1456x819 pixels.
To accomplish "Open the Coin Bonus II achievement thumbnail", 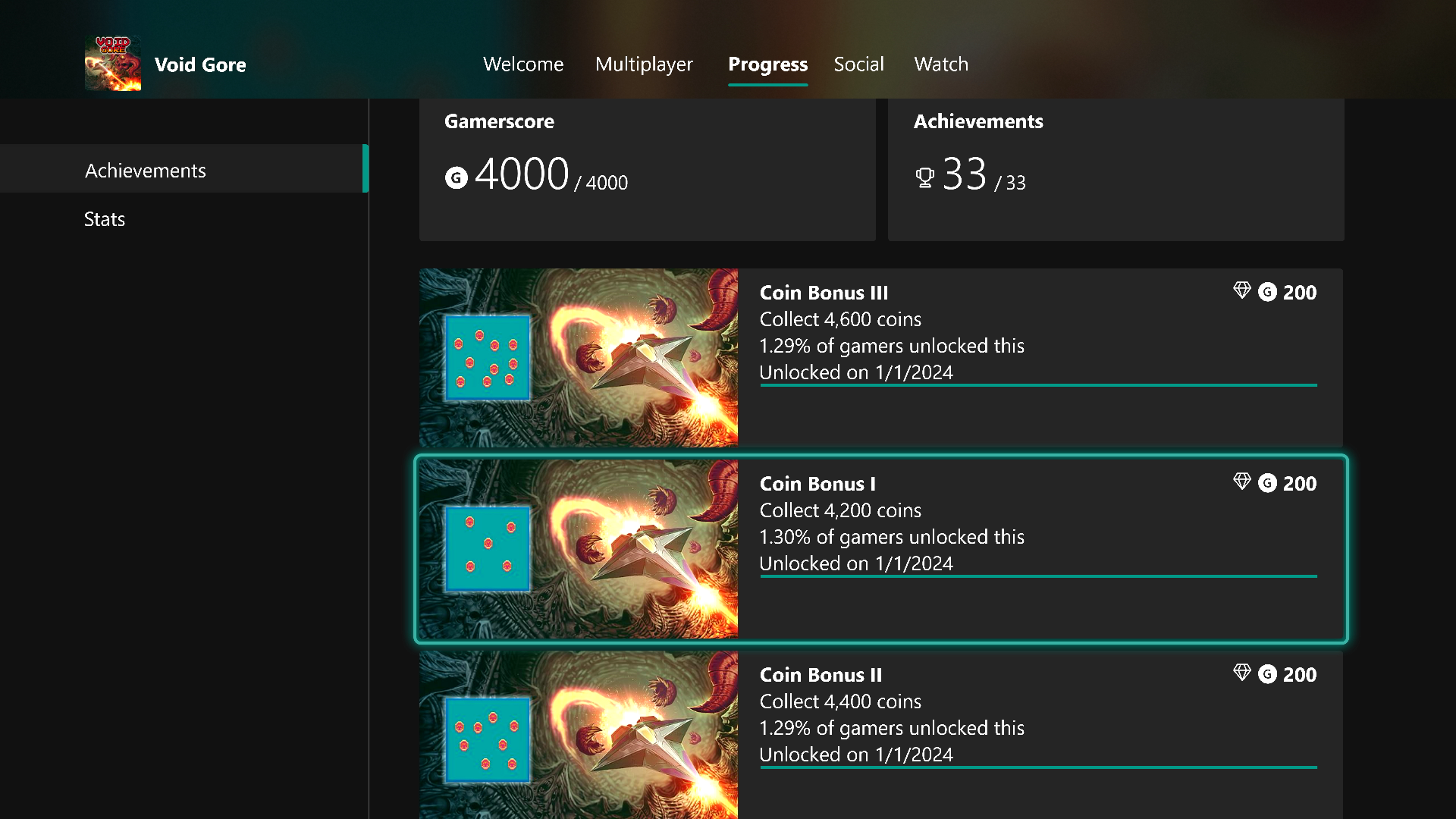I will coord(578,735).
